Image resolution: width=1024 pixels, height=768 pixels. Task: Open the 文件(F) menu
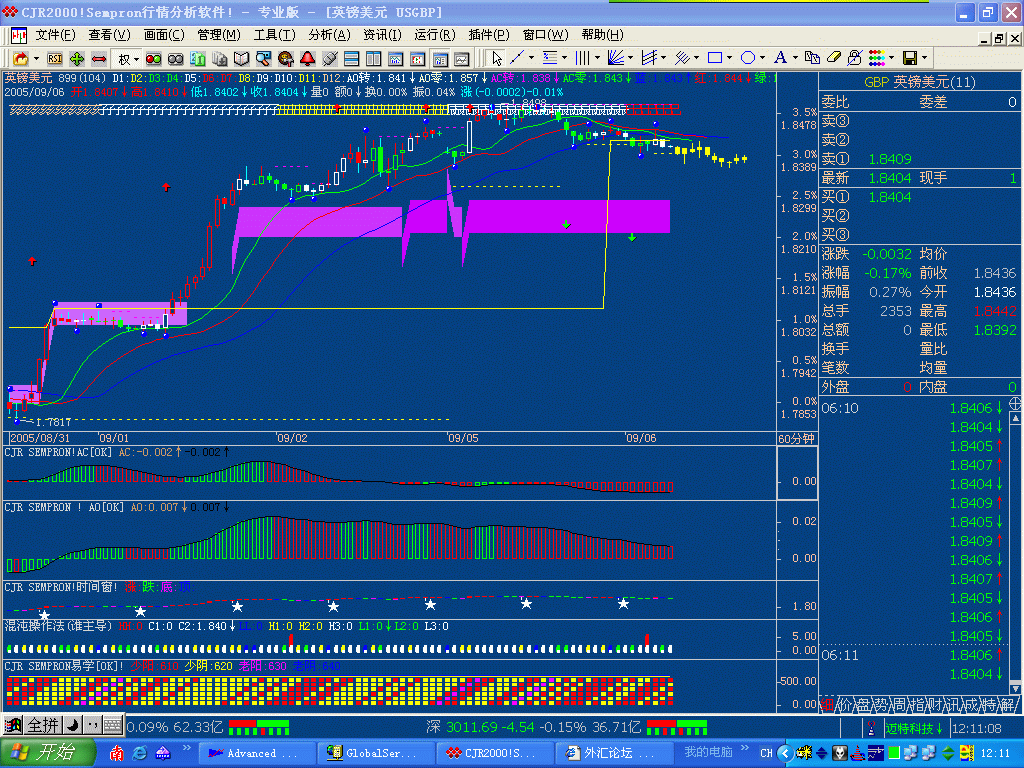[x=55, y=35]
